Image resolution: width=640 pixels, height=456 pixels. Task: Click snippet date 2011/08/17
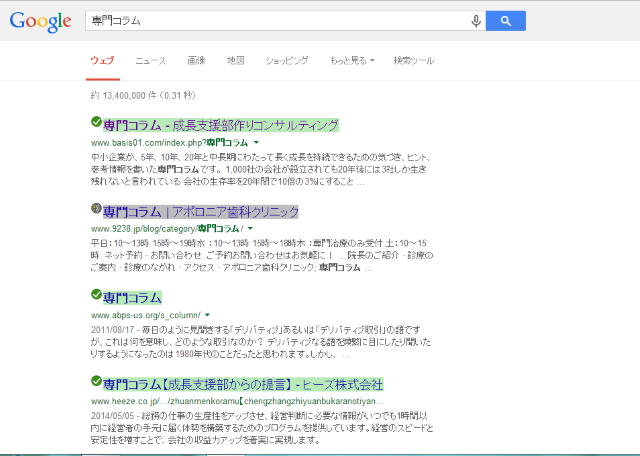click(112, 329)
